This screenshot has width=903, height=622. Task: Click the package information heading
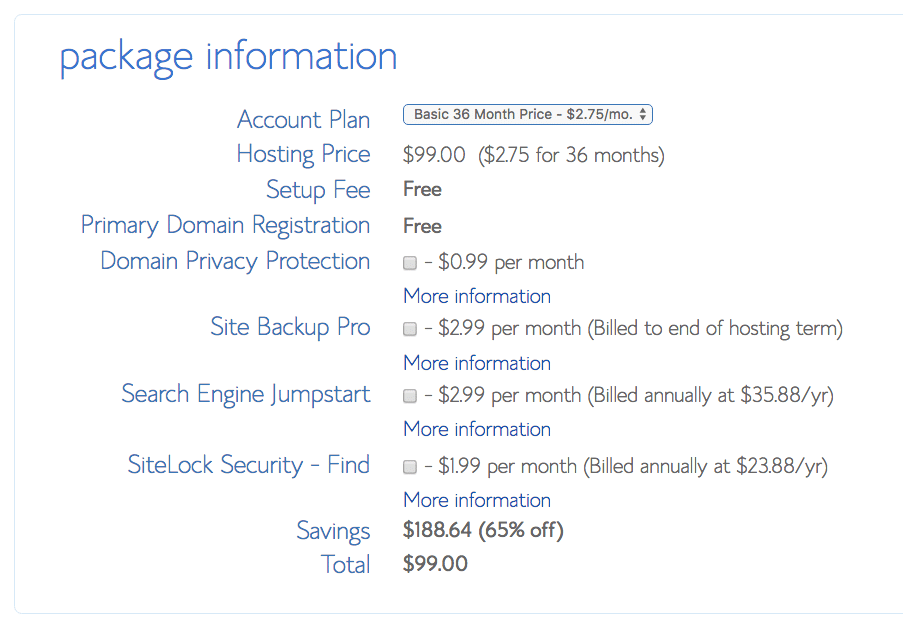click(229, 57)
